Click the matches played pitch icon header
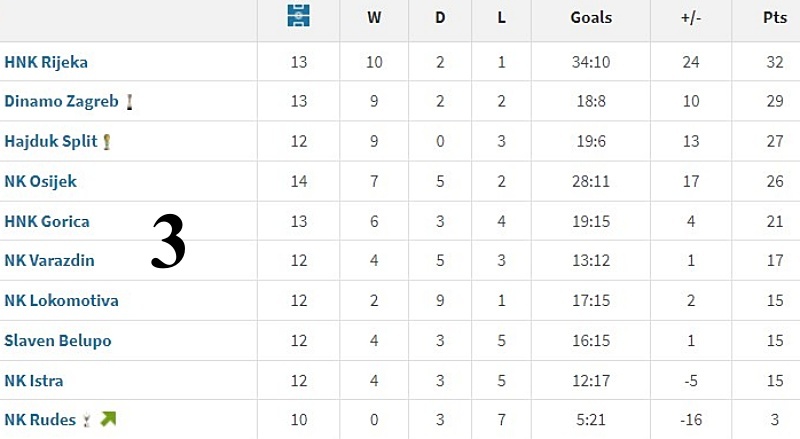The image size is (800, 439). coord(298,15)
